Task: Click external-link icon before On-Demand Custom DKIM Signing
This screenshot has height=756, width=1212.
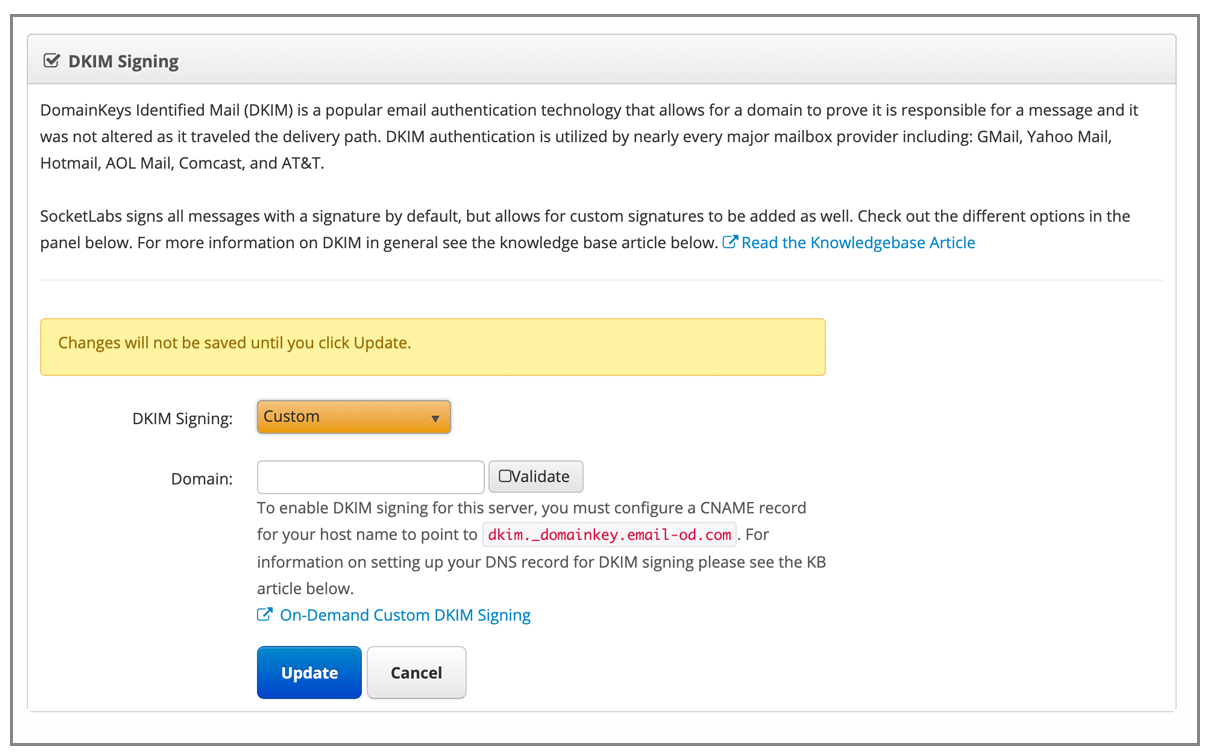Action: tap(265, 615)
